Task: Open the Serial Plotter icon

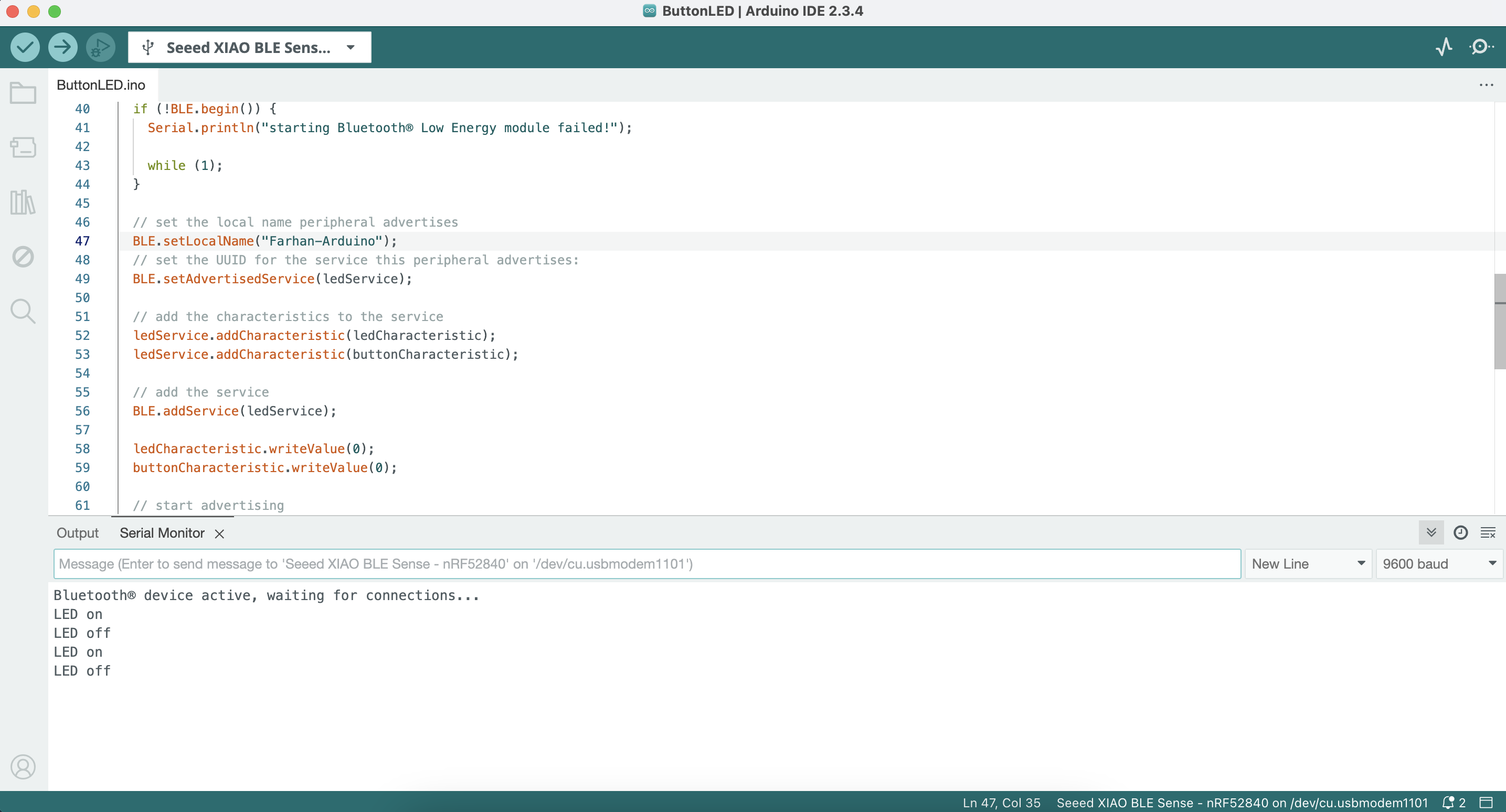Action: pos(1444,47)
